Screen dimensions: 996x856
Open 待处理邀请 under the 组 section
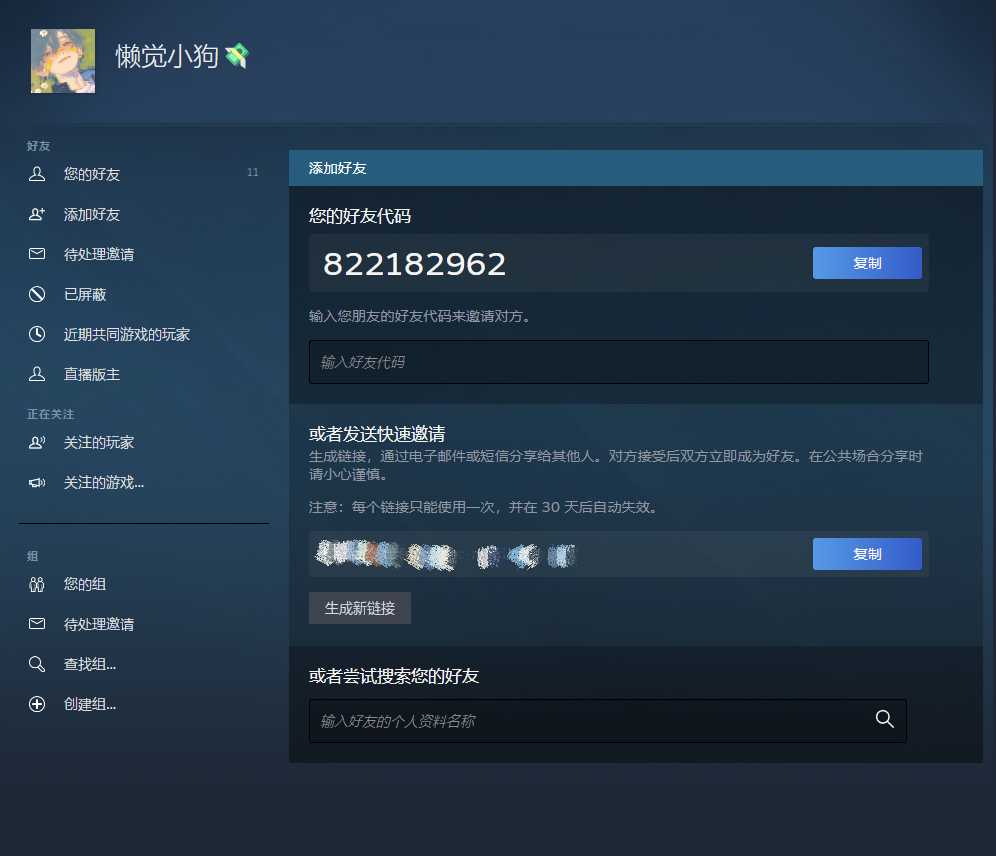coord(98,624)
